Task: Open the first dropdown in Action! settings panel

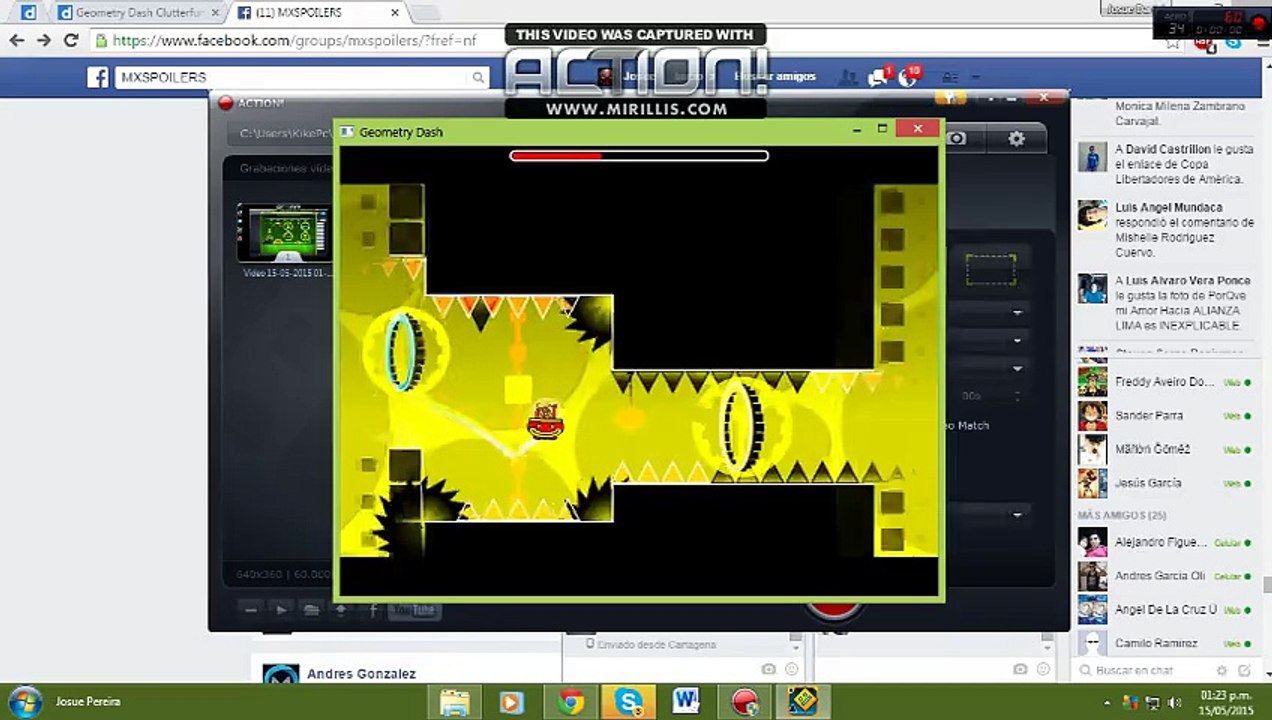Action: 1017,313
